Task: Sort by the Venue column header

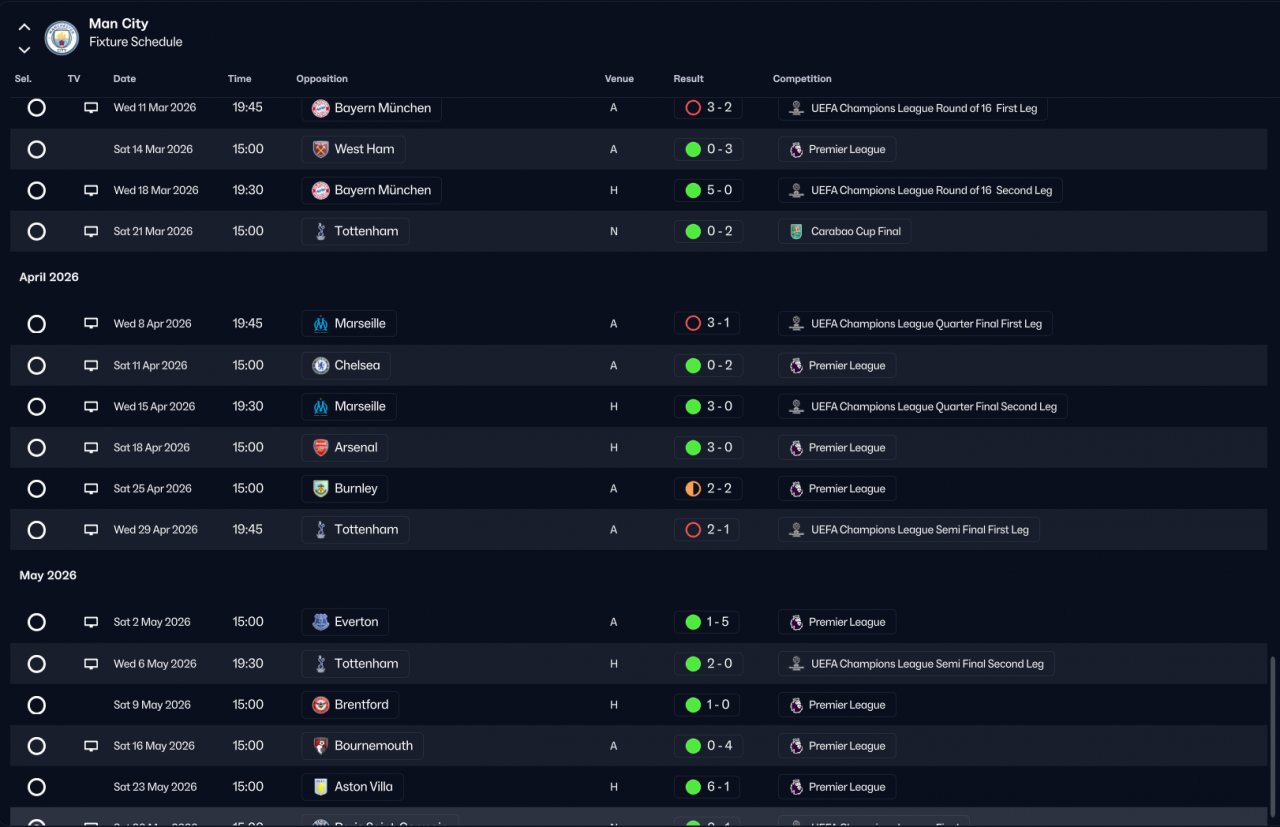Action: pos(619,79)
